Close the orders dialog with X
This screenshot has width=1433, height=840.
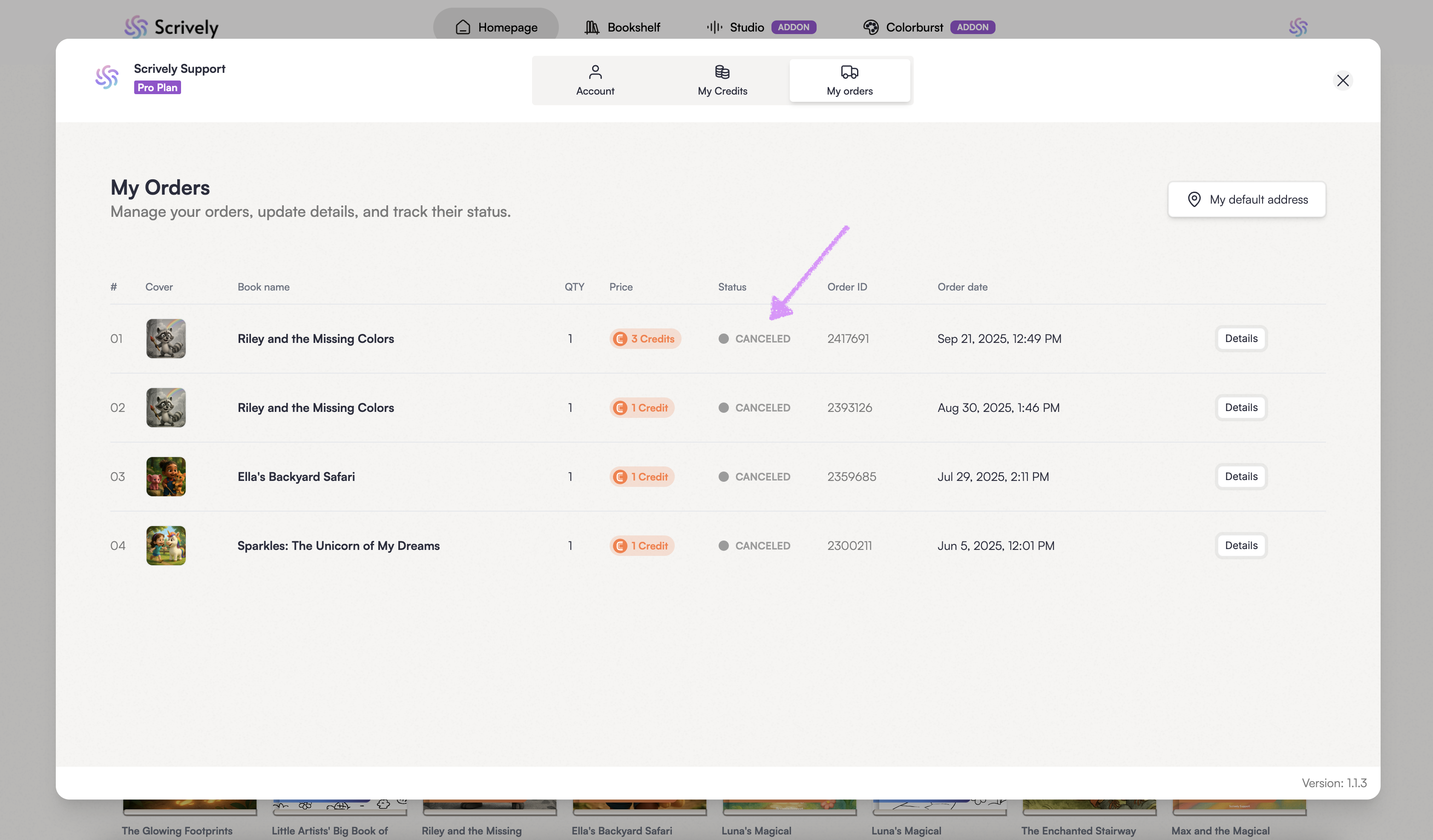1343,81
